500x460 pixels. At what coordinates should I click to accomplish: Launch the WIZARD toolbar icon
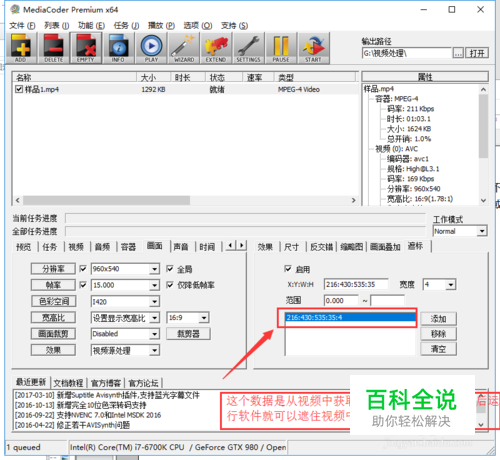[x=184, y=48]
